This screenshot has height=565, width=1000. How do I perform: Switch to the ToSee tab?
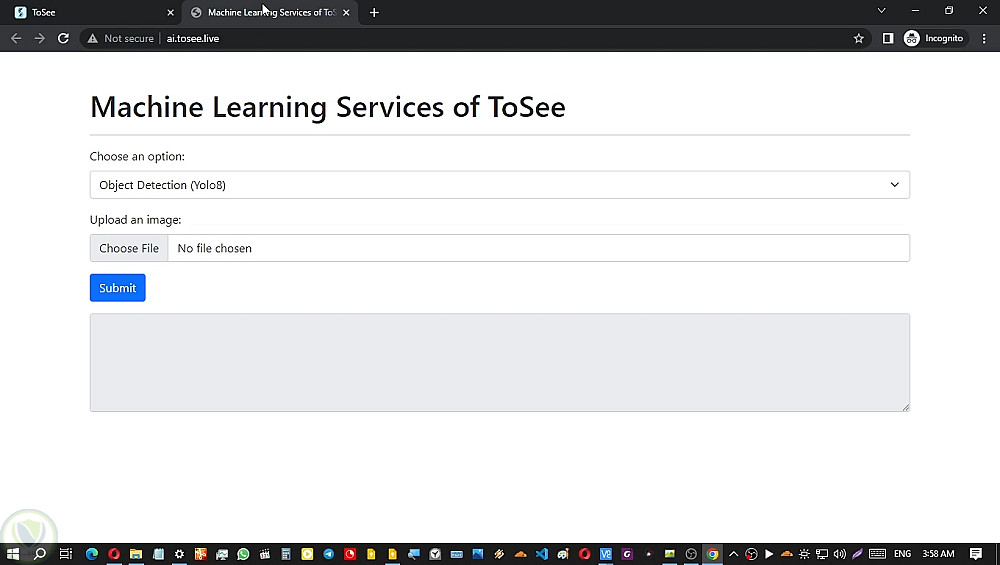(90, 13)
